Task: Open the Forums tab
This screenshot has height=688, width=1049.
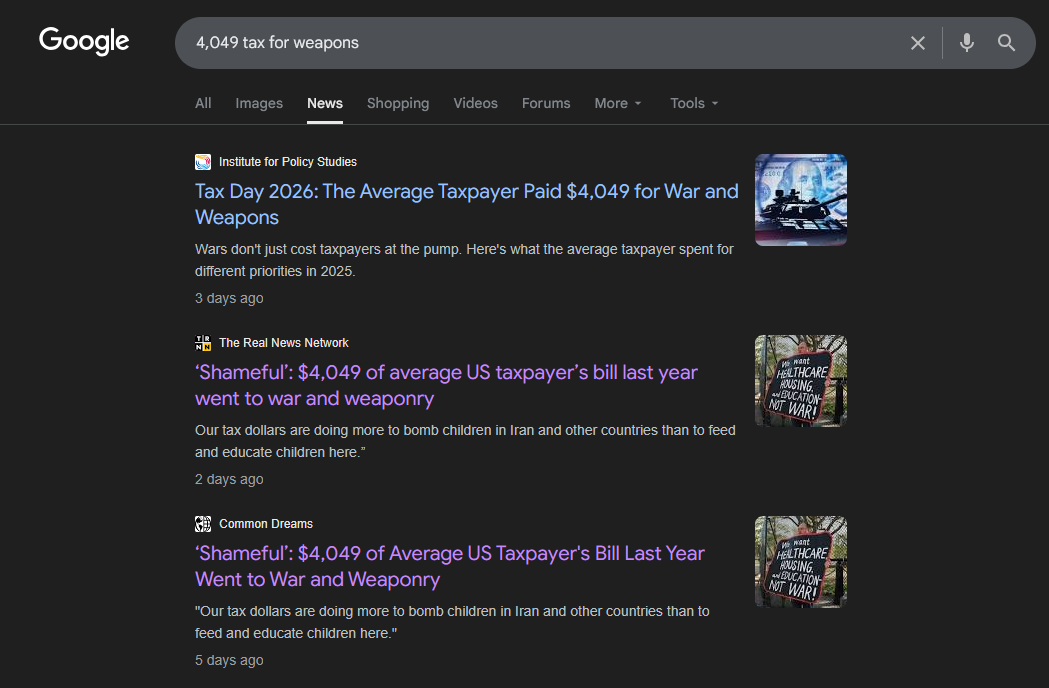Action: click(x=546, y=103)
